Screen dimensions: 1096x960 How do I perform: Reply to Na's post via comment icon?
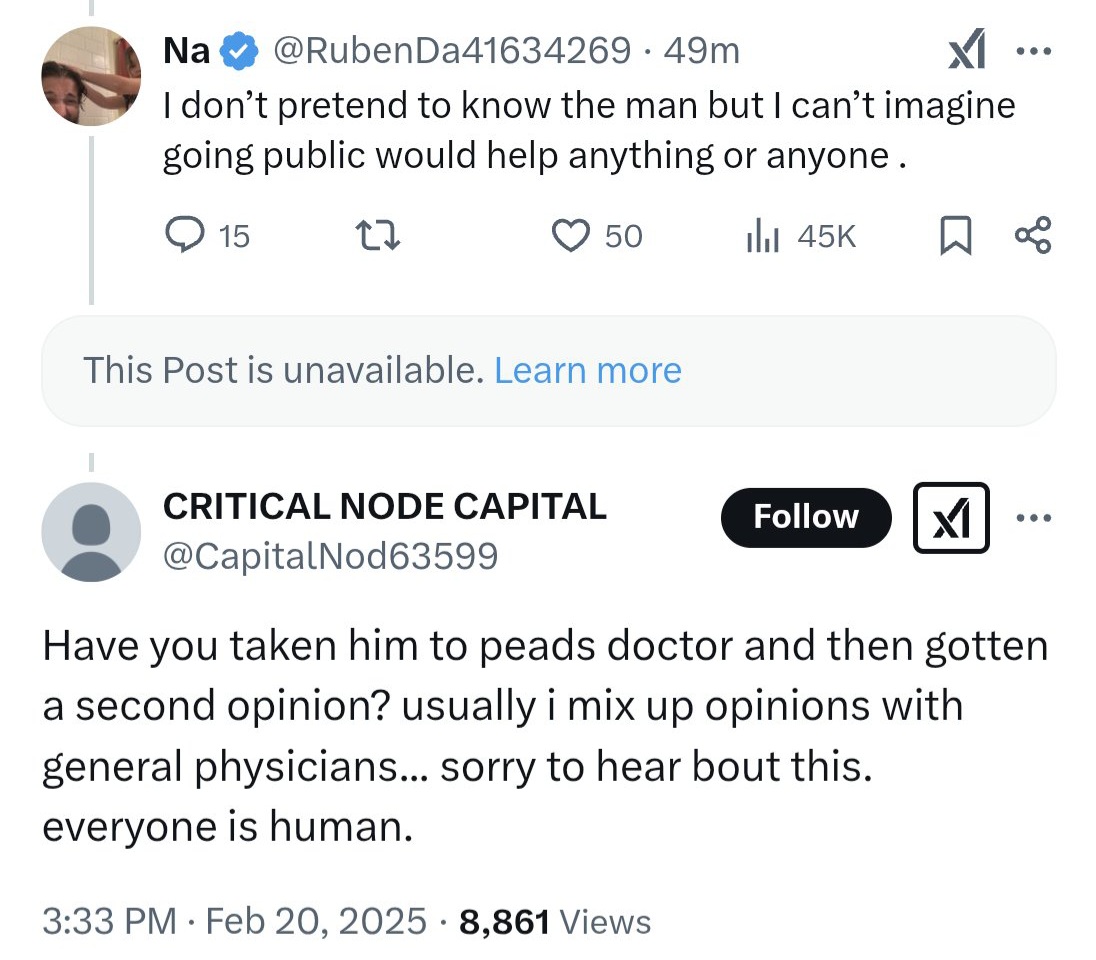(x=183, y=236)
